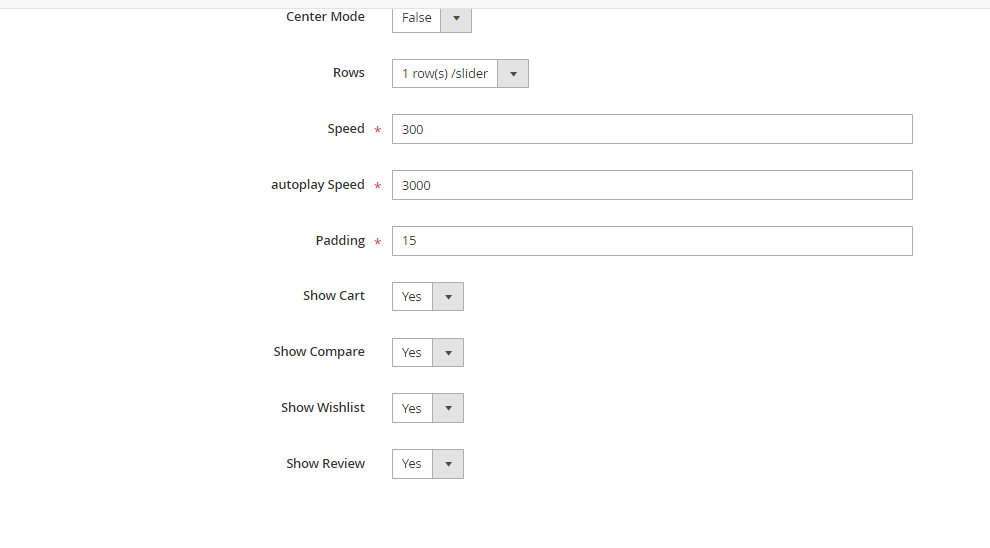Click the required asterisk next to Padding
Screen dimensions: 990x548
click(x=377, y=243)
